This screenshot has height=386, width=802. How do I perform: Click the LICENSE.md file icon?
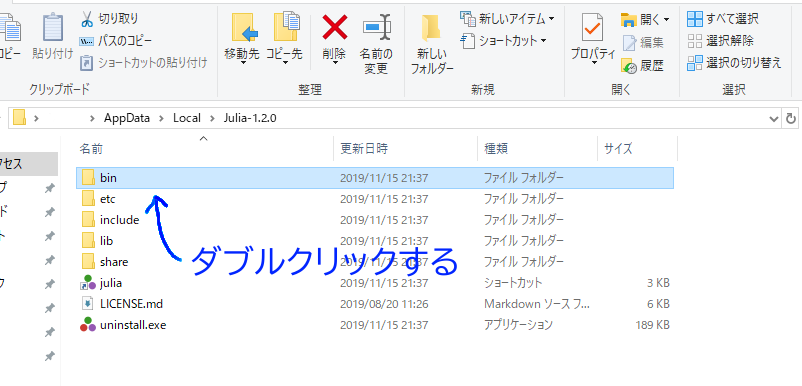coord(88,304)
